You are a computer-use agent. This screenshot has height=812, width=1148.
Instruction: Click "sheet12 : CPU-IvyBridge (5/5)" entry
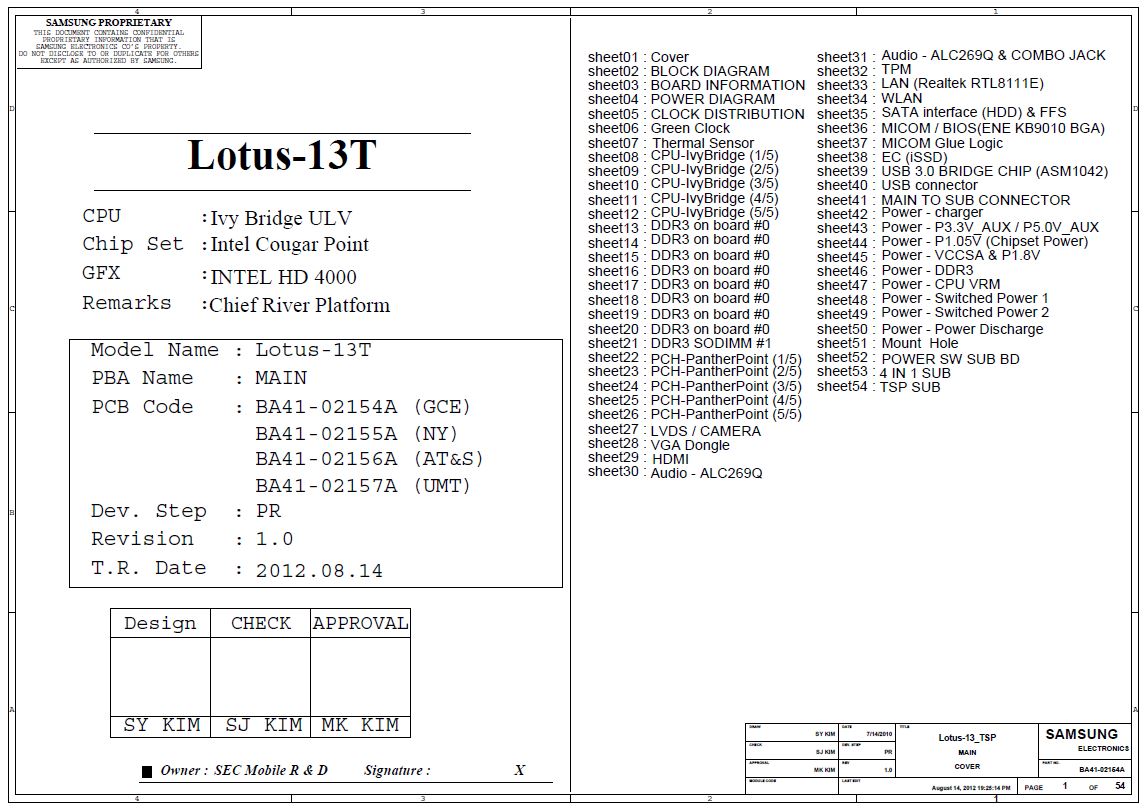(683, 214)
